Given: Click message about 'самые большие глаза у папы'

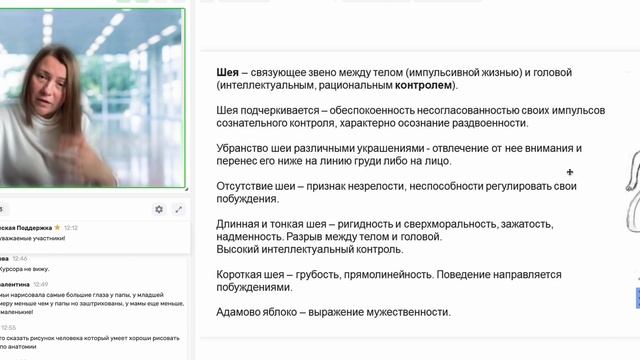Looking at the screenshot, I should (x=92, y=303).
